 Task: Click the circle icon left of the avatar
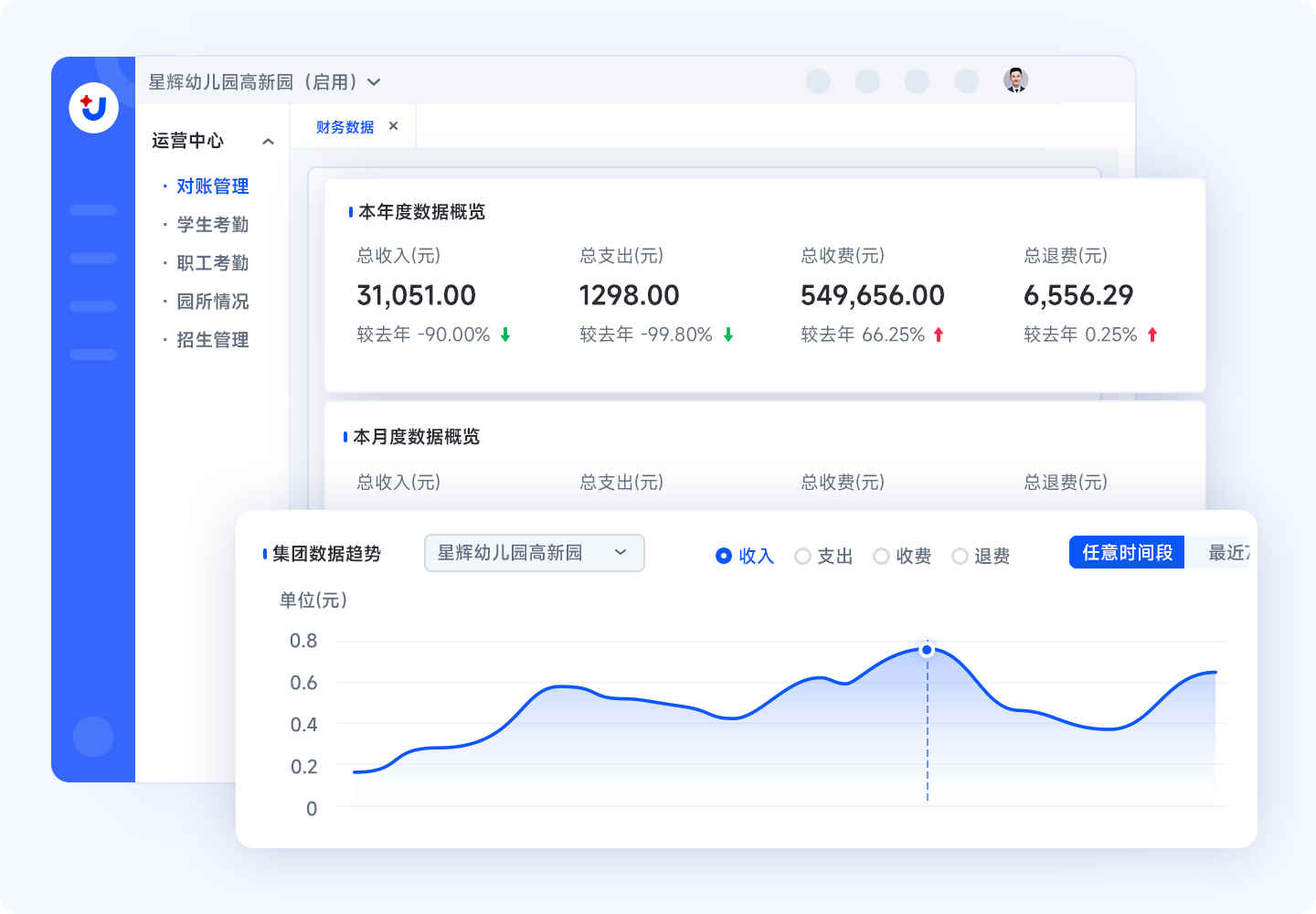966,81
